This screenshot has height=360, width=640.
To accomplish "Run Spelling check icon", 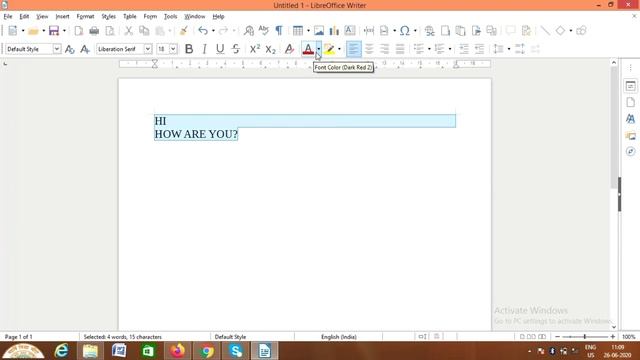I will tap(264, 30).
